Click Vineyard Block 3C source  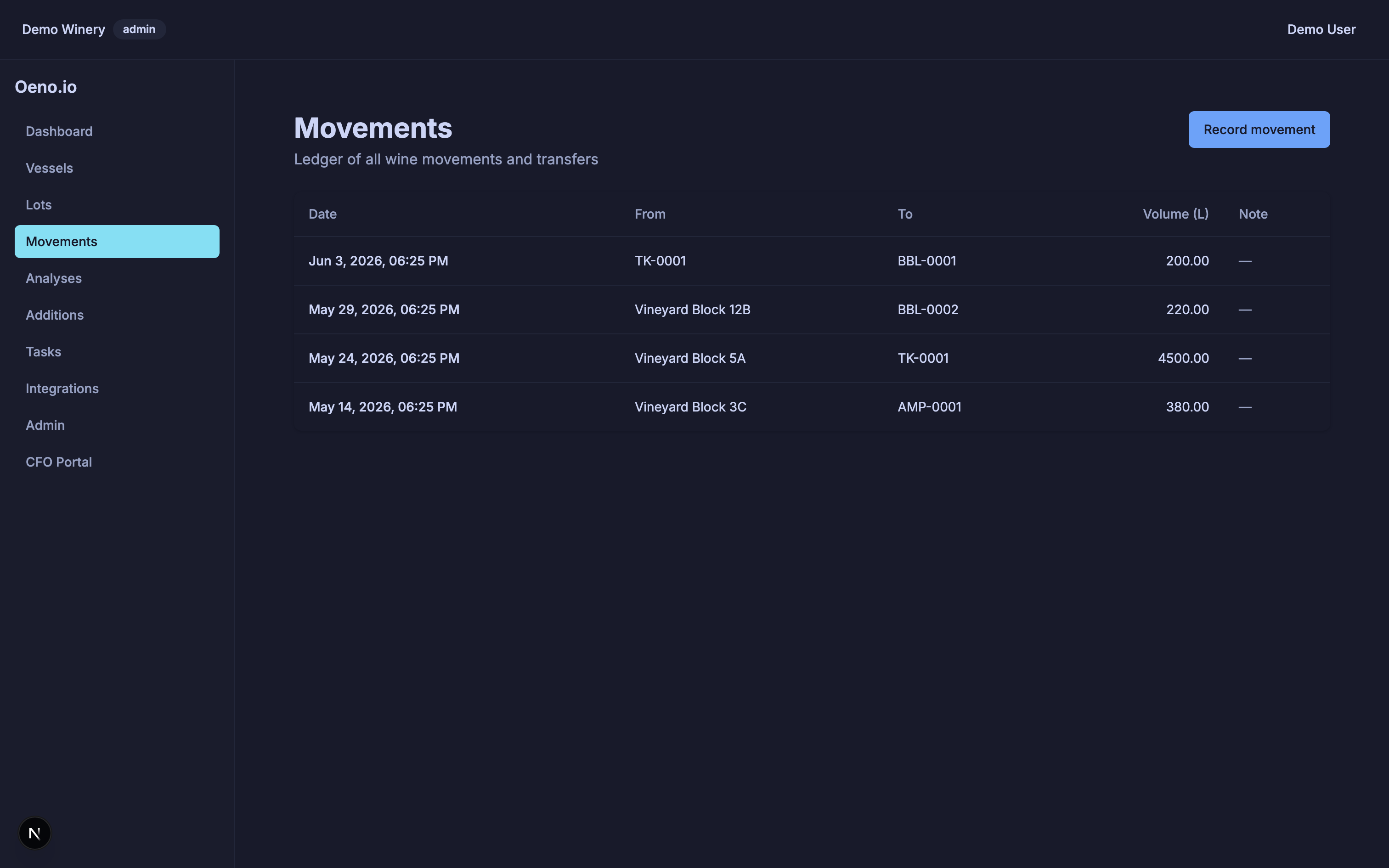click(x=690, y=408)
